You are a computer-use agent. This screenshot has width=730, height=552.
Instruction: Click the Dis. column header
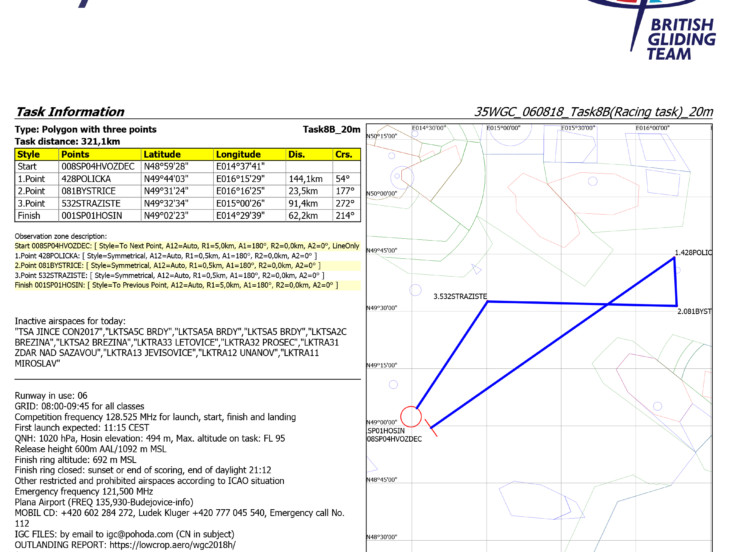(296, 155)
